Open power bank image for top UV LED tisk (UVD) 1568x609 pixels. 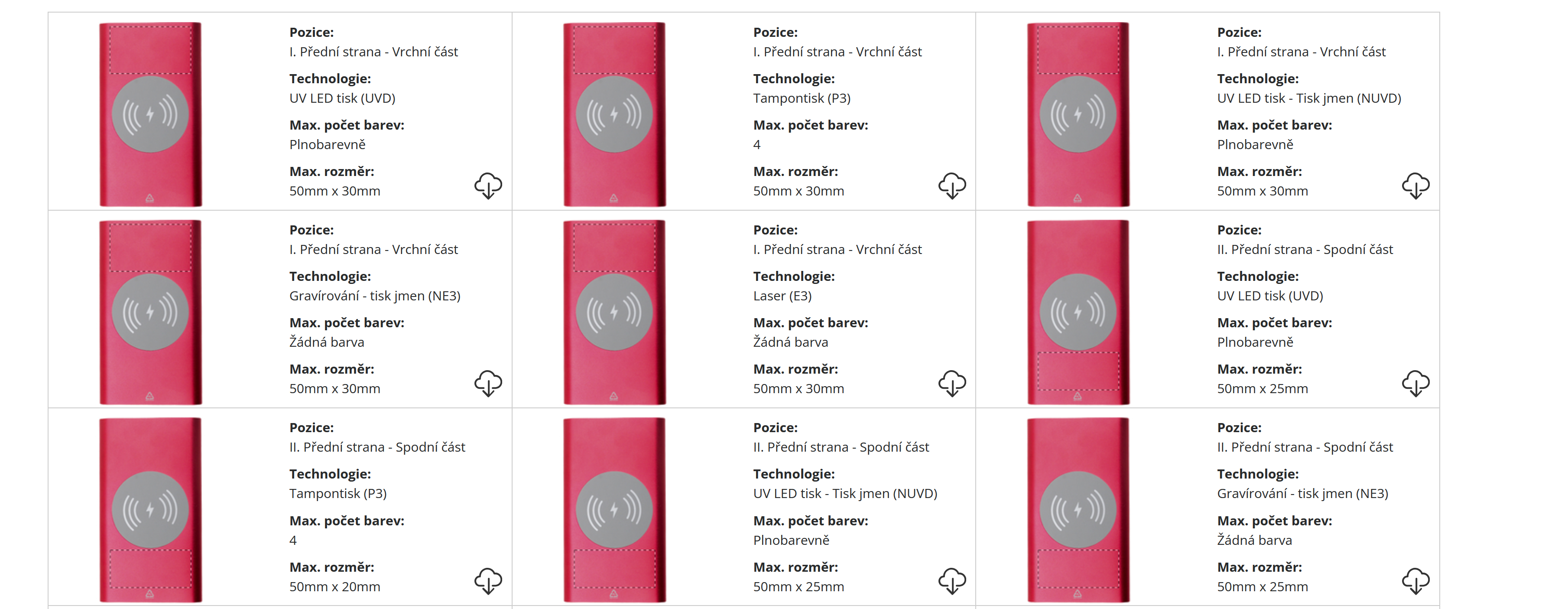pyautogui.click(x=150, y=114)
